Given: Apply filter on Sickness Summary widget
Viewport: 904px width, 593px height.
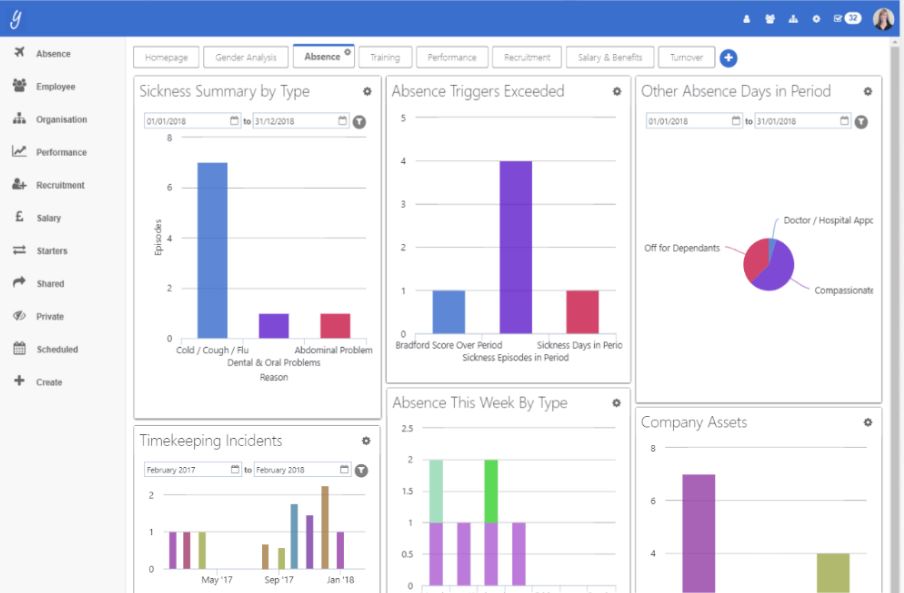Looking at the screenshot, I should (x=359, y=122).
